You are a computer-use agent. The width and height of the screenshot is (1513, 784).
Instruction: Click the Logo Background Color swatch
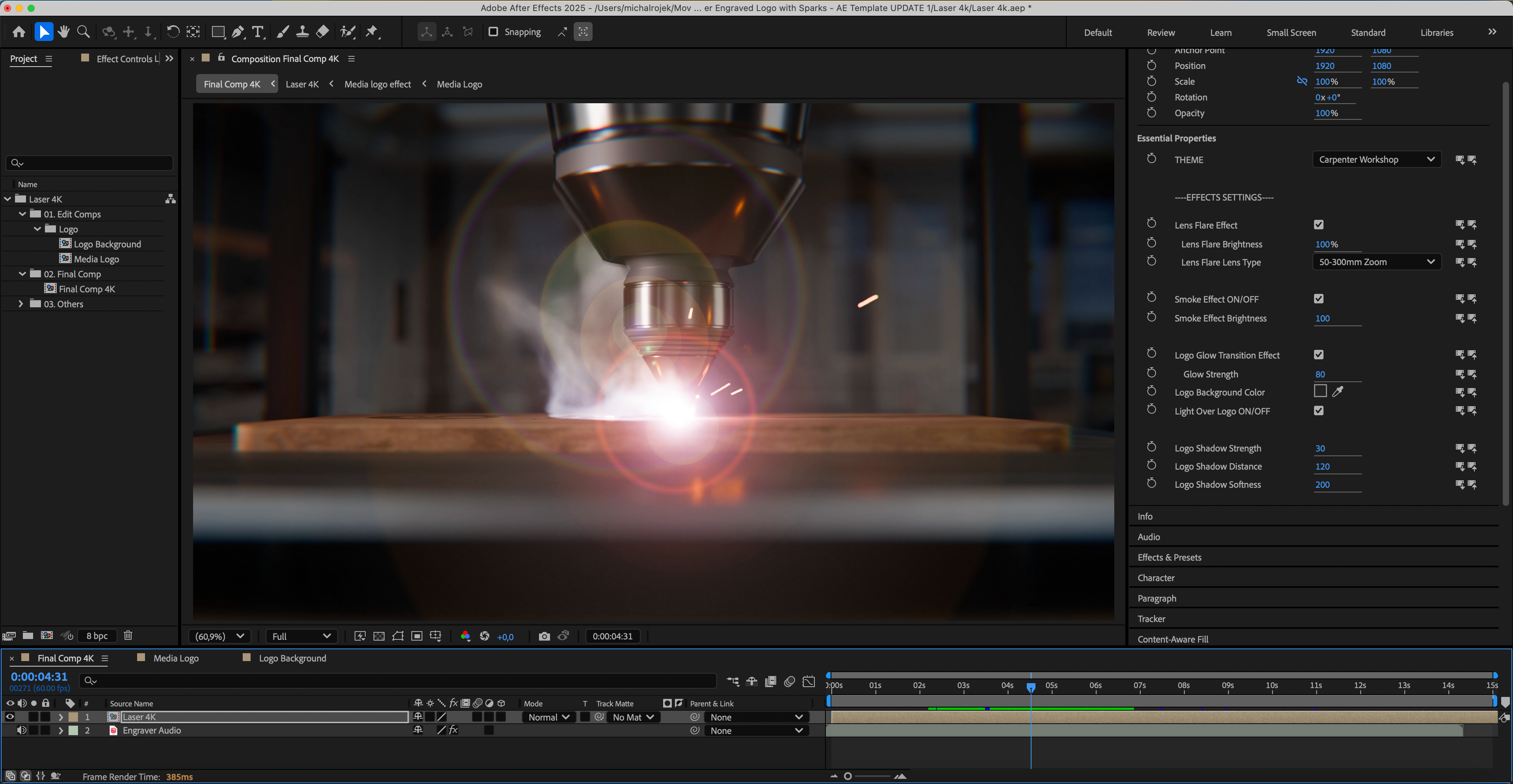(1320, 391)
